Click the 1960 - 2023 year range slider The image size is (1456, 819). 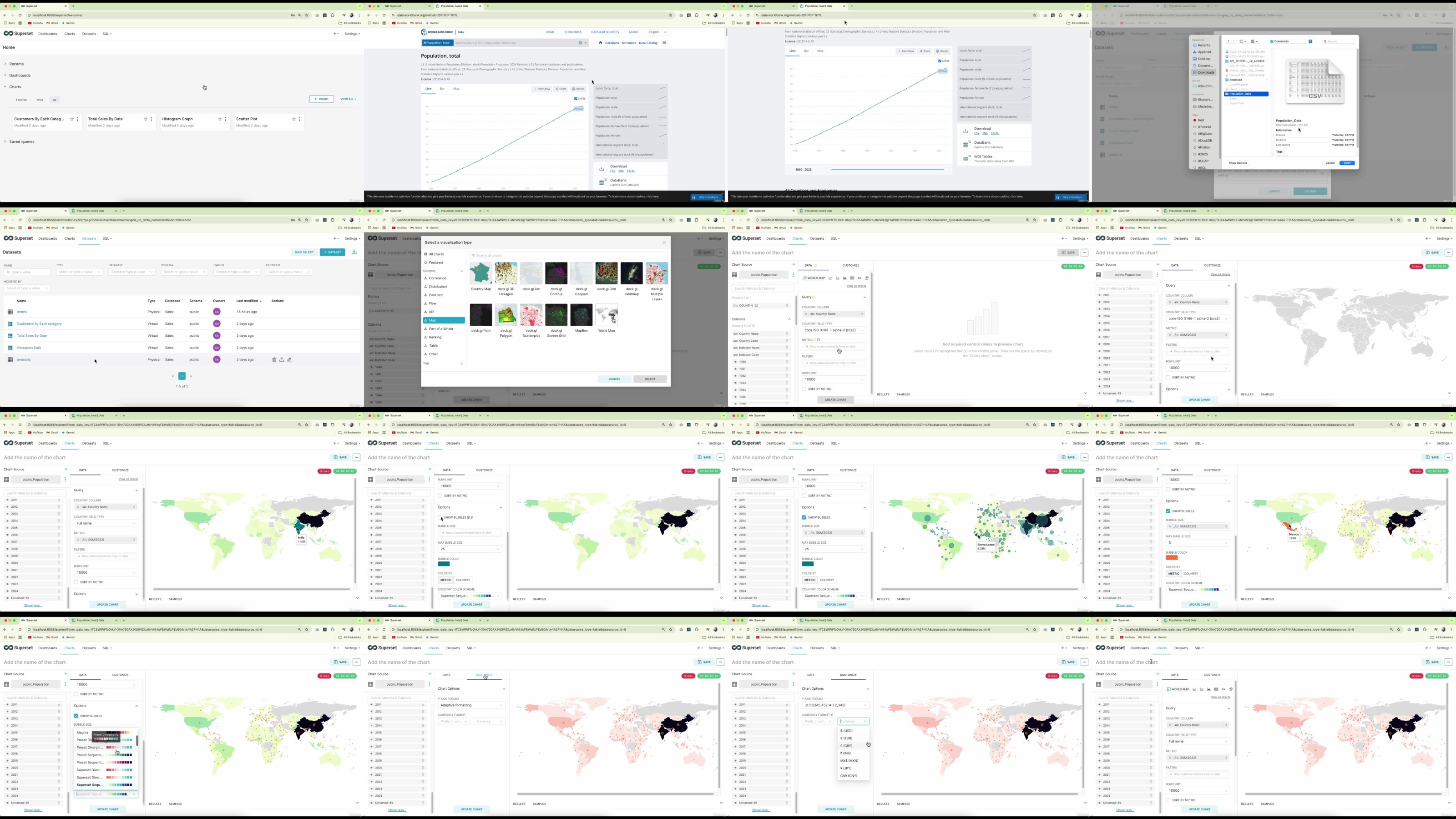point(887,170)
